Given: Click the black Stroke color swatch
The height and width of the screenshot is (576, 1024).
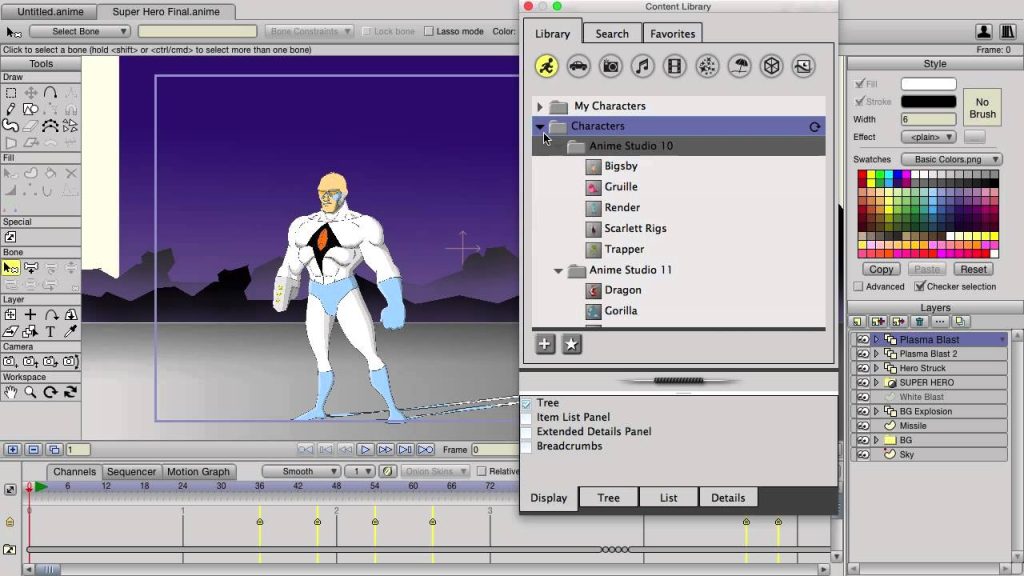Looking at the screenshot, I should tap(928, 102).
